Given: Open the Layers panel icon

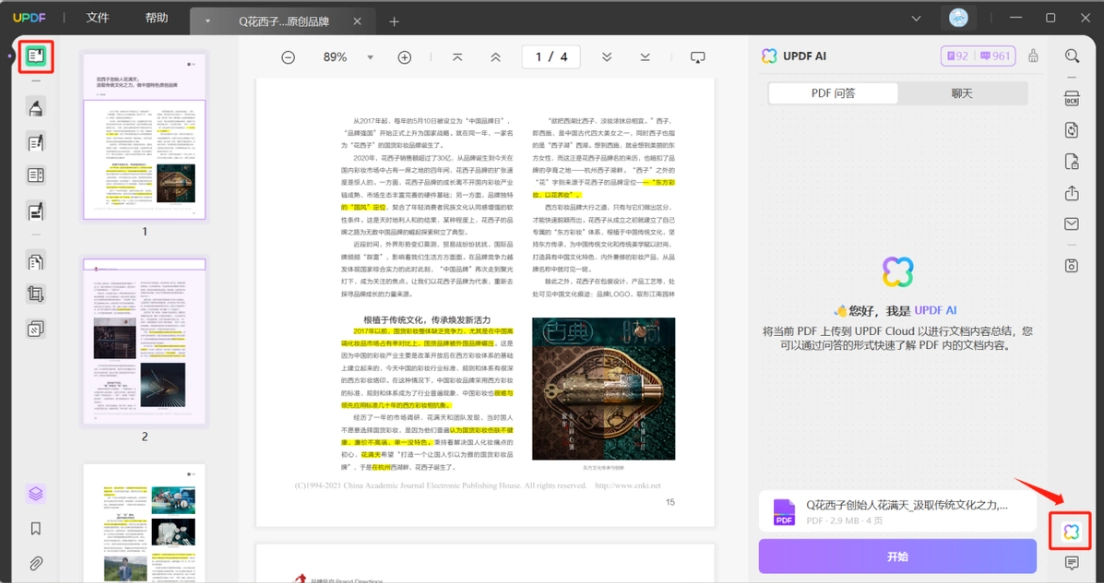Looking at the screenshot, I should pyautogui.click(x=36, y=494).
